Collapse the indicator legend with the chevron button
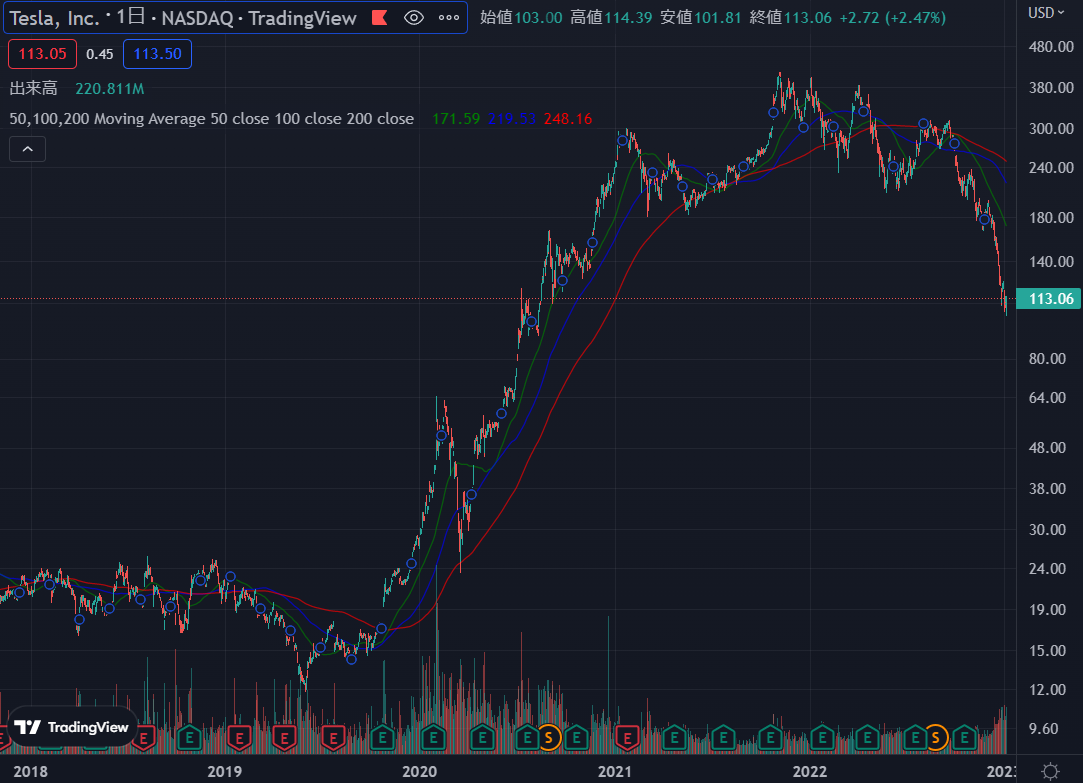Image resolution: width=1083 pixels, height=783 pixels. 28,149
